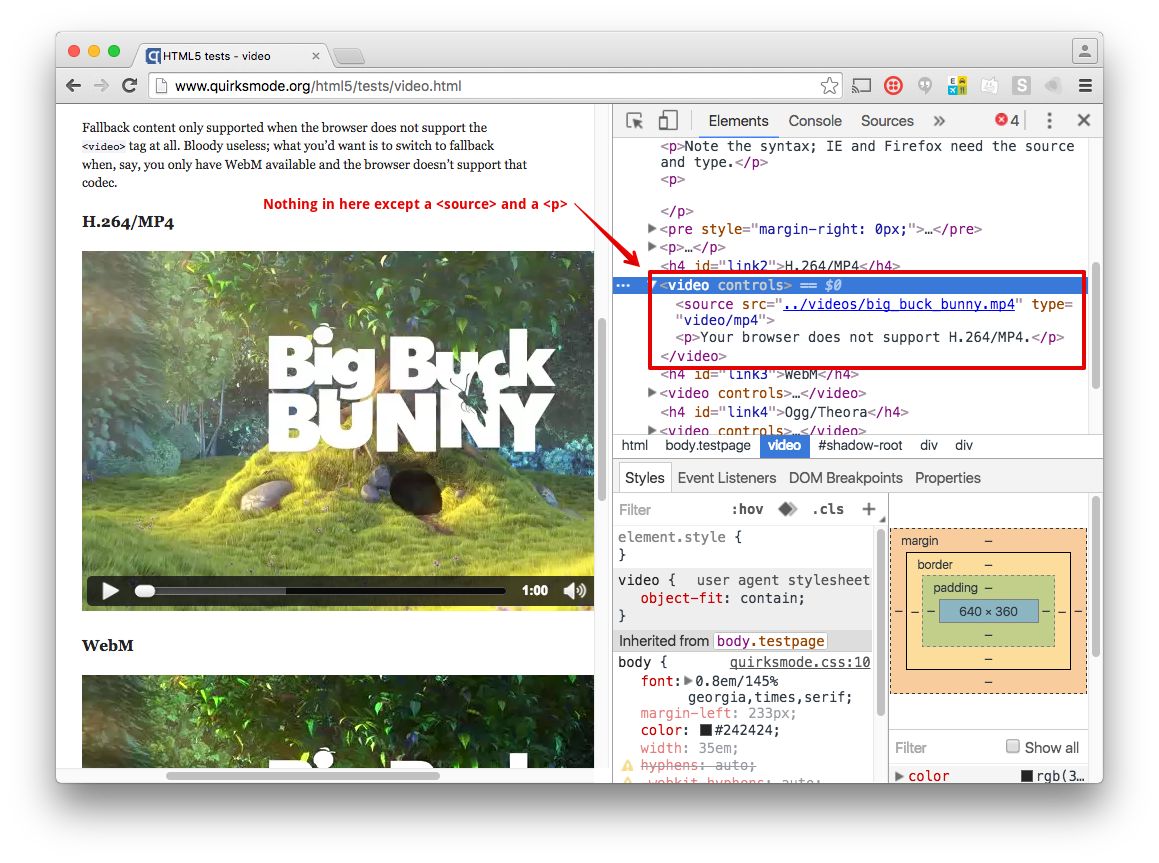Click the gray S extension icon
Viewport: 1159px width, 863px height.
coord(1022,86)
